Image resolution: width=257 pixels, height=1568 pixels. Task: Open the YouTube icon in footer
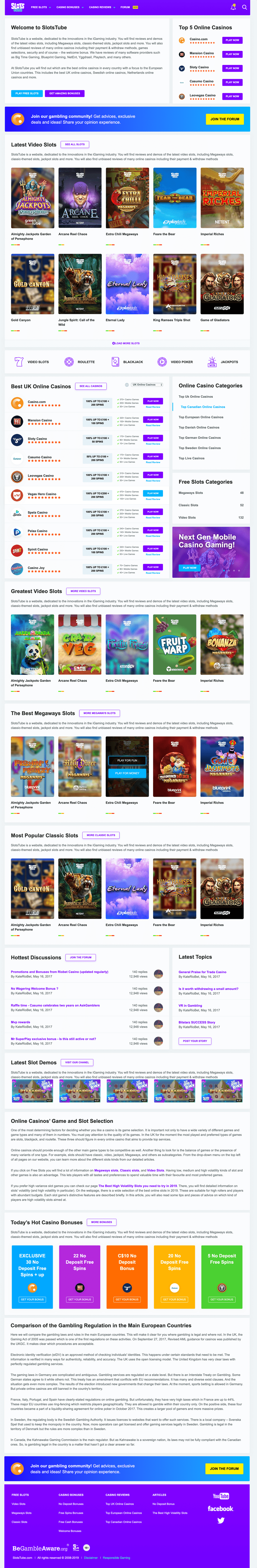coord(220,1496)
